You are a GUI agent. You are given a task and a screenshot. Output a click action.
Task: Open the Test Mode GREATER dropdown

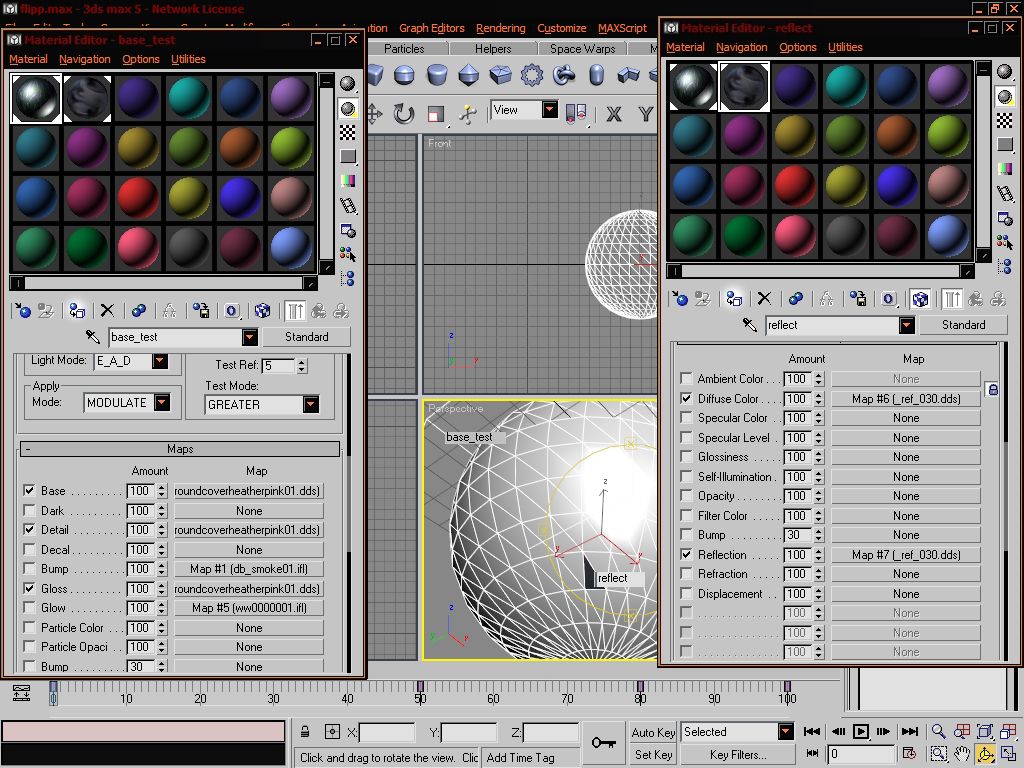click(x=311, y=404)
